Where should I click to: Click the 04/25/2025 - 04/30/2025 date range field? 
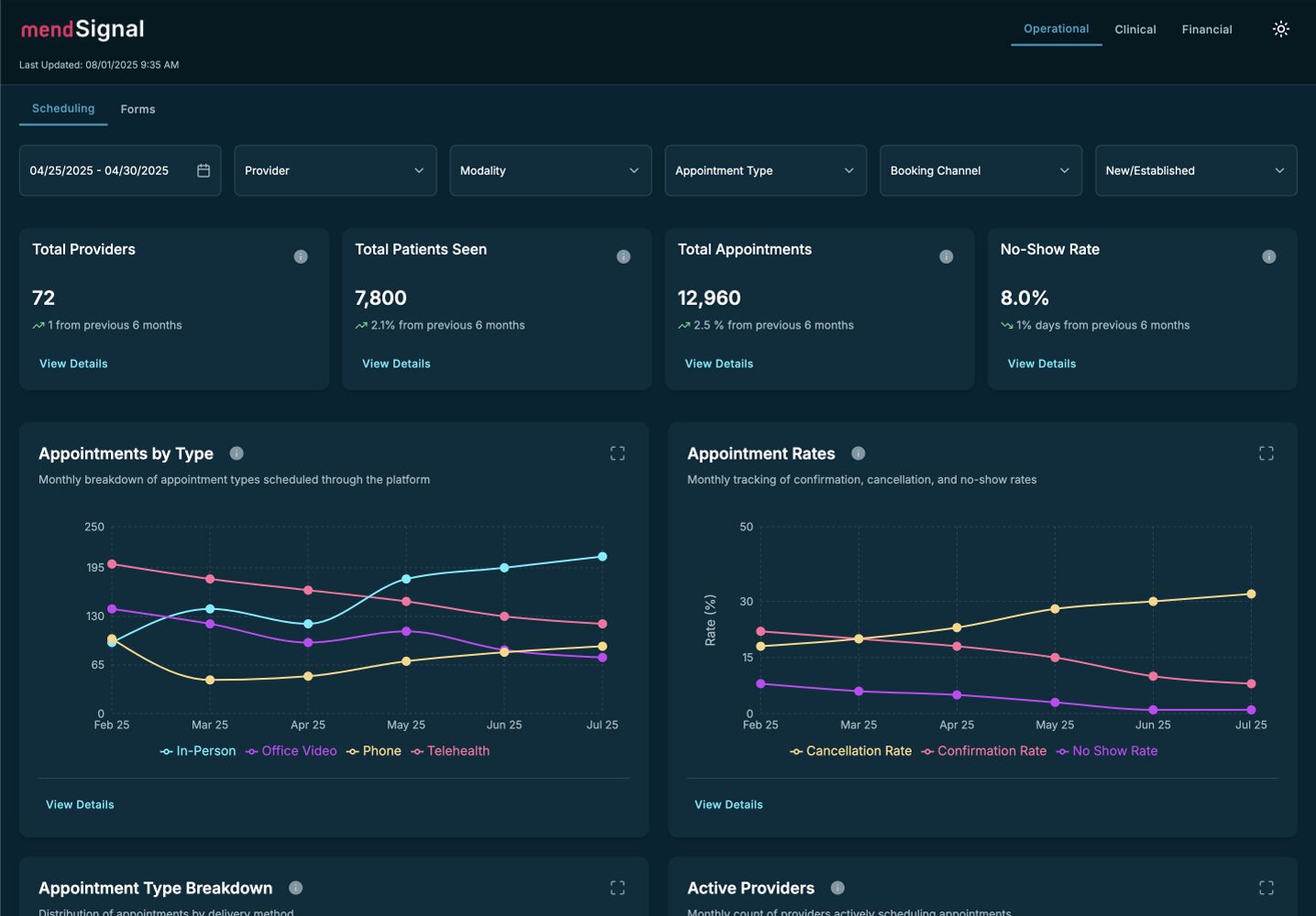coord(99,170)
